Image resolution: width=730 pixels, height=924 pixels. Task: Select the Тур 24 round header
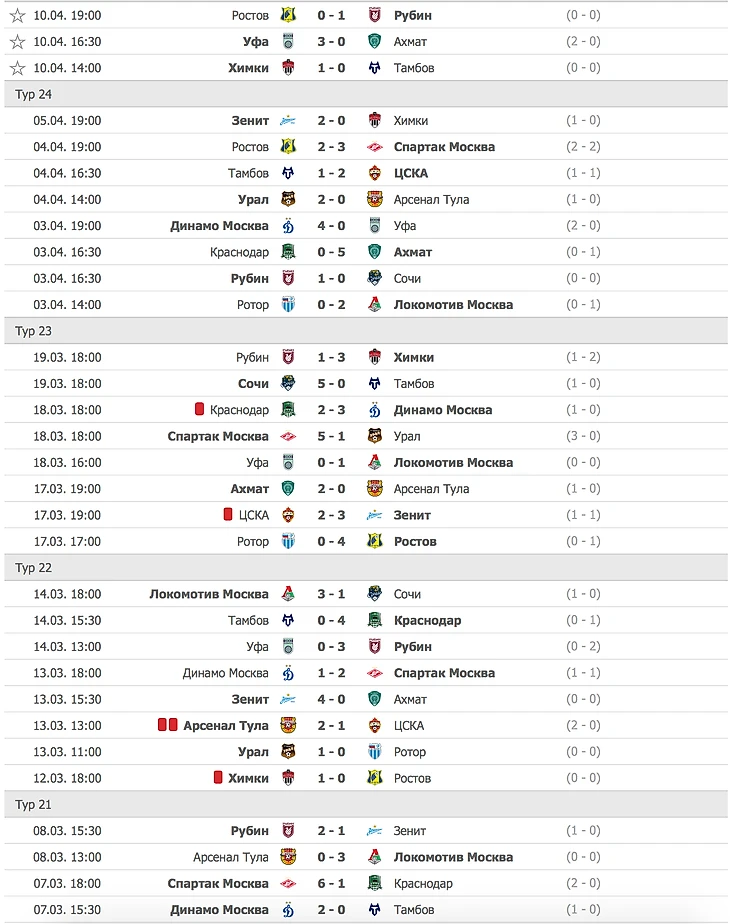(34, 94)
